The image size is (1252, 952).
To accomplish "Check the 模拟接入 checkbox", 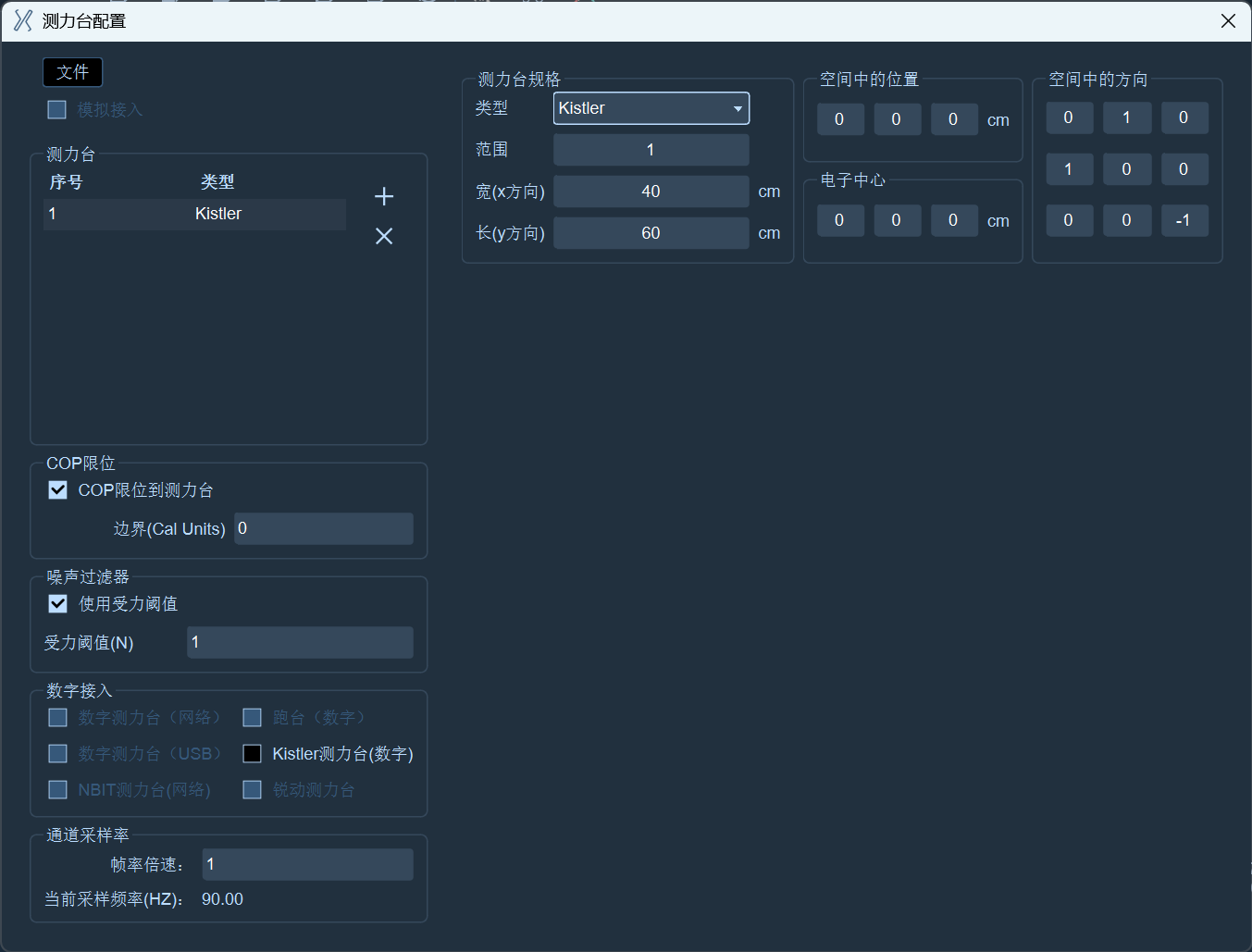I will click(x=56, y=109).
